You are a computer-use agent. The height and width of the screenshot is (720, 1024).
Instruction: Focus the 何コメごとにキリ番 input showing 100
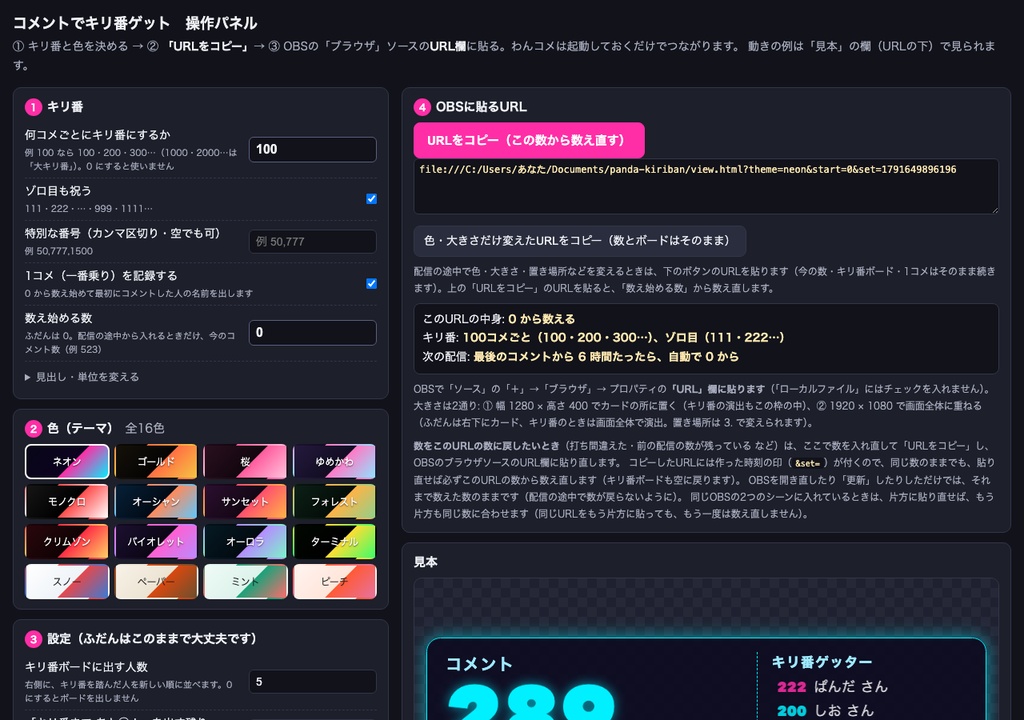pos(313,149)
